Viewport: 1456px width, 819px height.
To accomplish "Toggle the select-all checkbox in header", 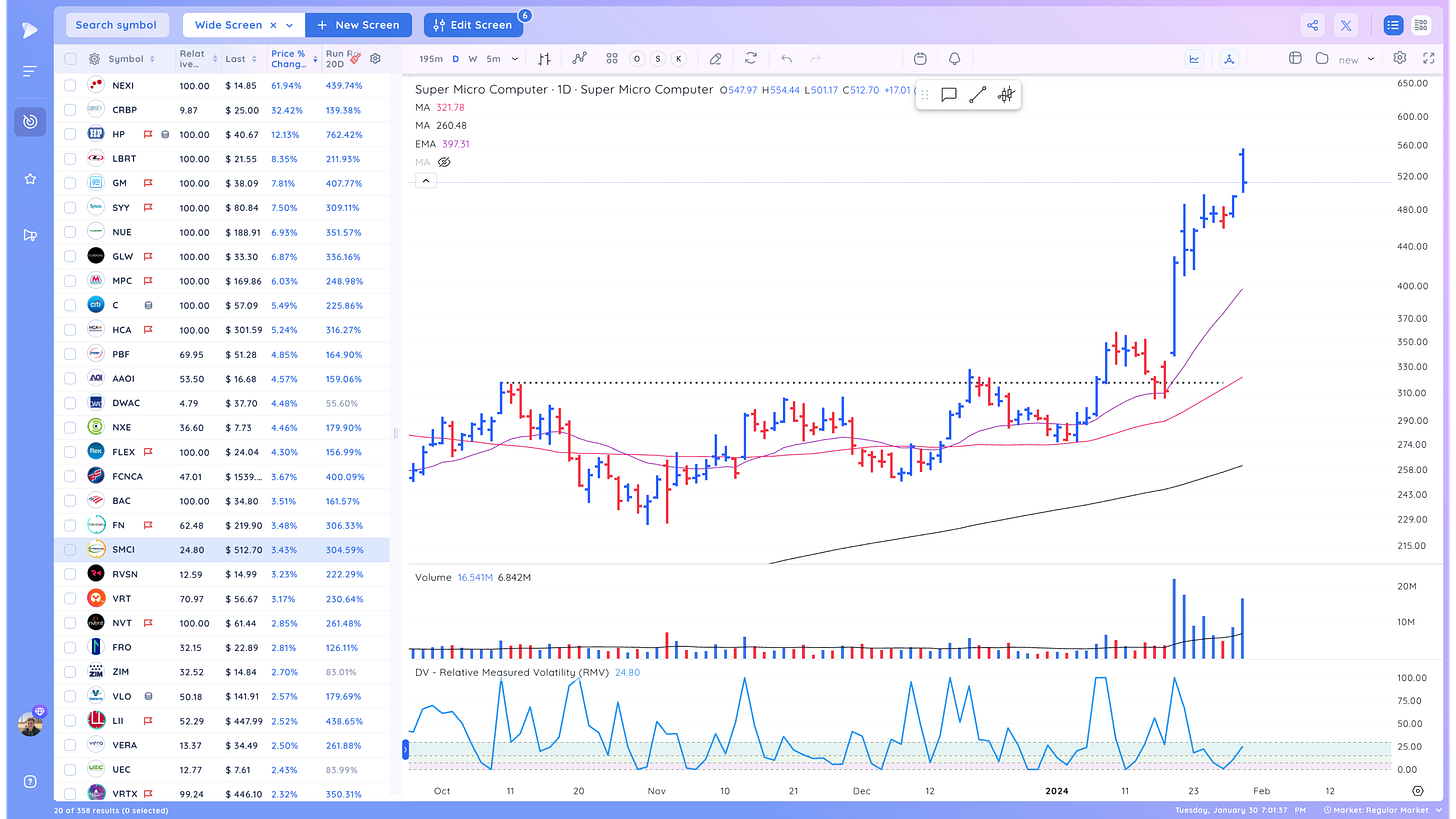I will click(70, 59).
